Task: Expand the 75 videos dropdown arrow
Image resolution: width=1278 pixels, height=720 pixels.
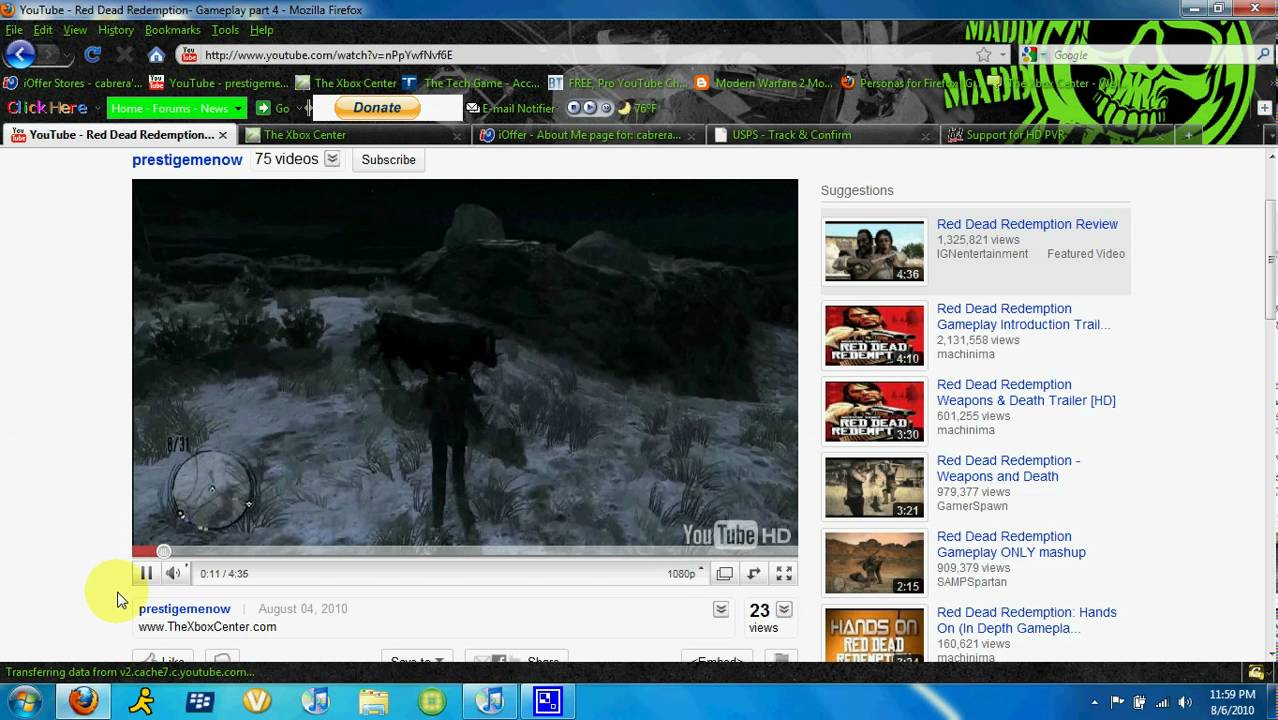Action: 332,159
